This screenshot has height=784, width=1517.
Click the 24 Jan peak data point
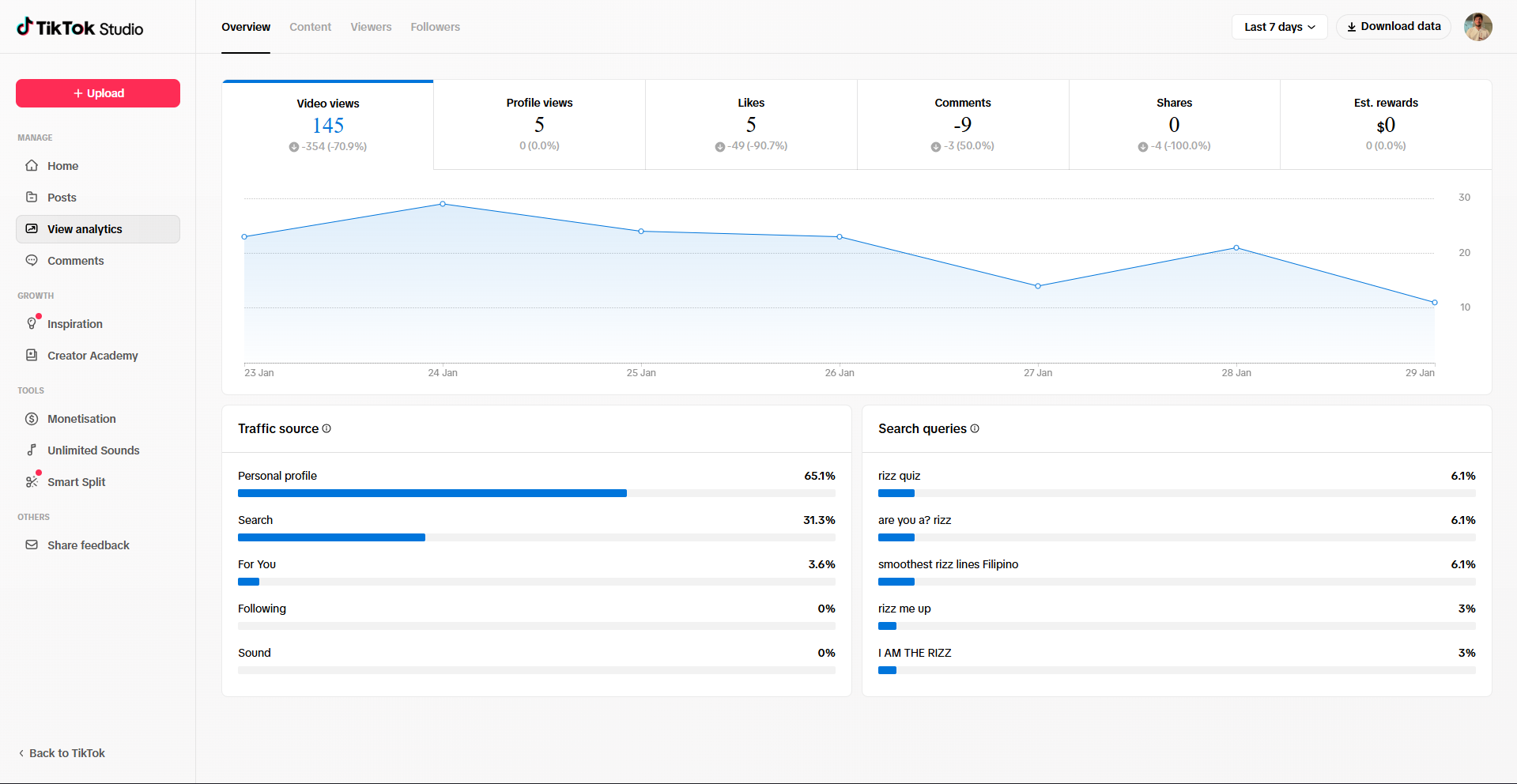pos(443,204)
